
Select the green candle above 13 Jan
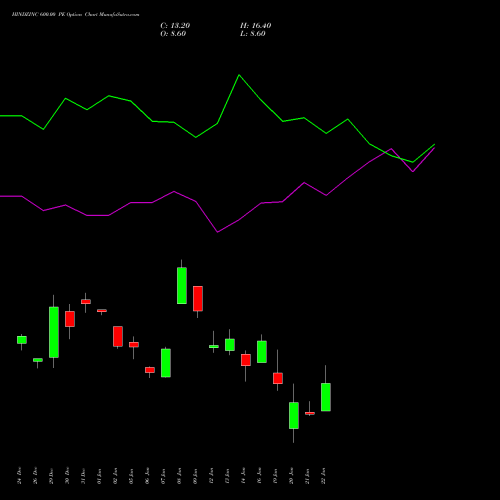tap(230, 345)
